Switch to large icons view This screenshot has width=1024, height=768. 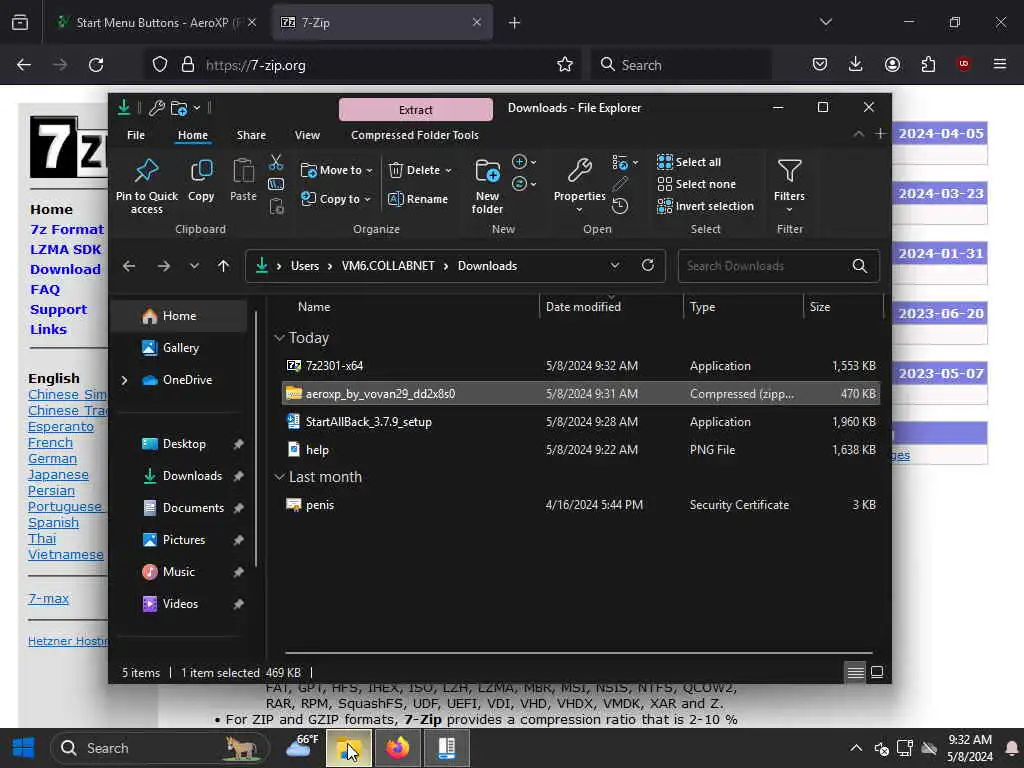pos(877,673)
